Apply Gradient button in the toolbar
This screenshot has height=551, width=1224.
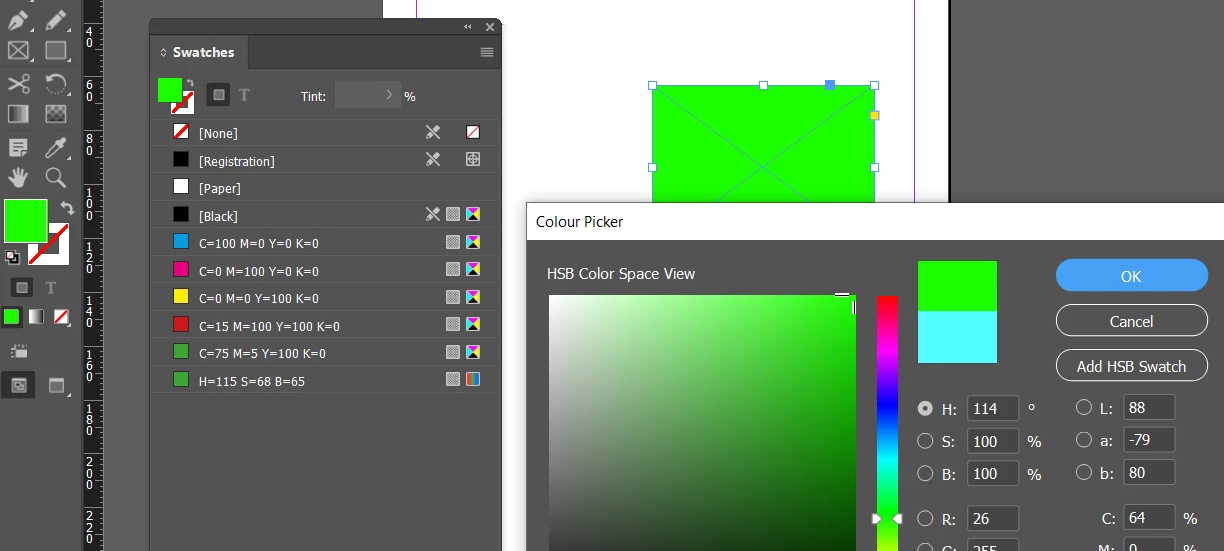click(36, 317)
